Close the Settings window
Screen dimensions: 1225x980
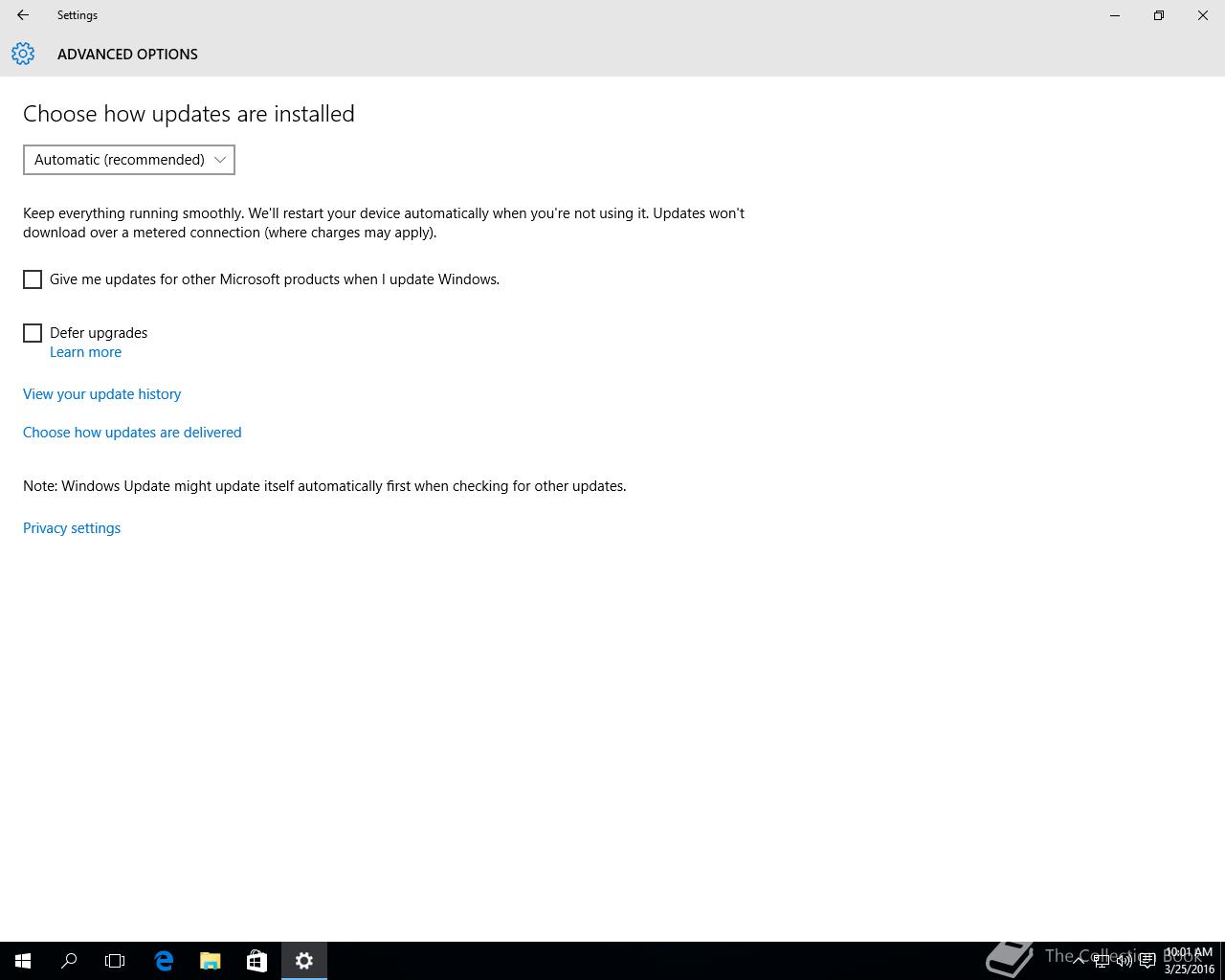(1203, 15)
